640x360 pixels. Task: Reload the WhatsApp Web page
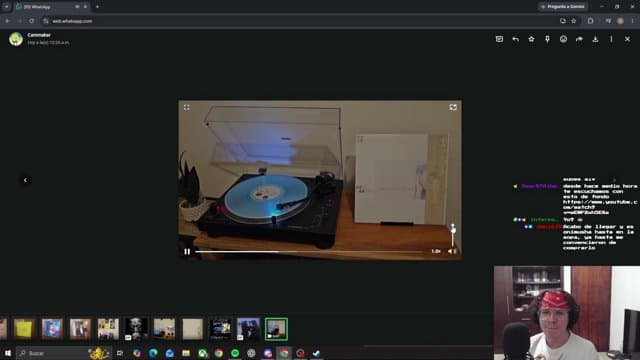32,21
